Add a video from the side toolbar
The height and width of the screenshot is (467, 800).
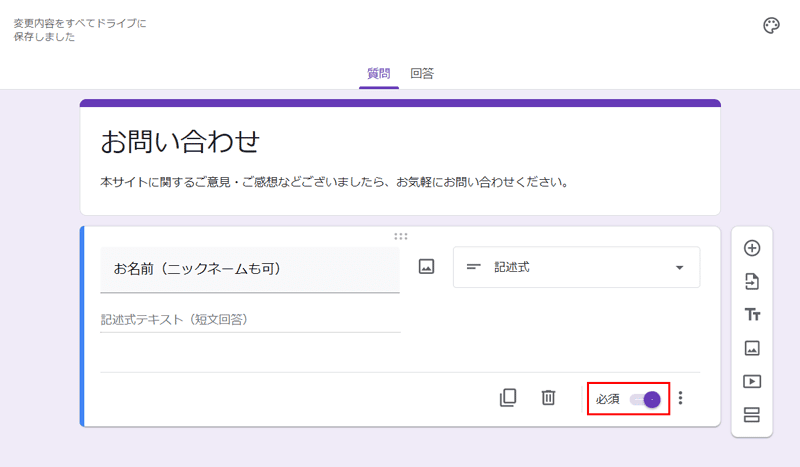point(752,381)
